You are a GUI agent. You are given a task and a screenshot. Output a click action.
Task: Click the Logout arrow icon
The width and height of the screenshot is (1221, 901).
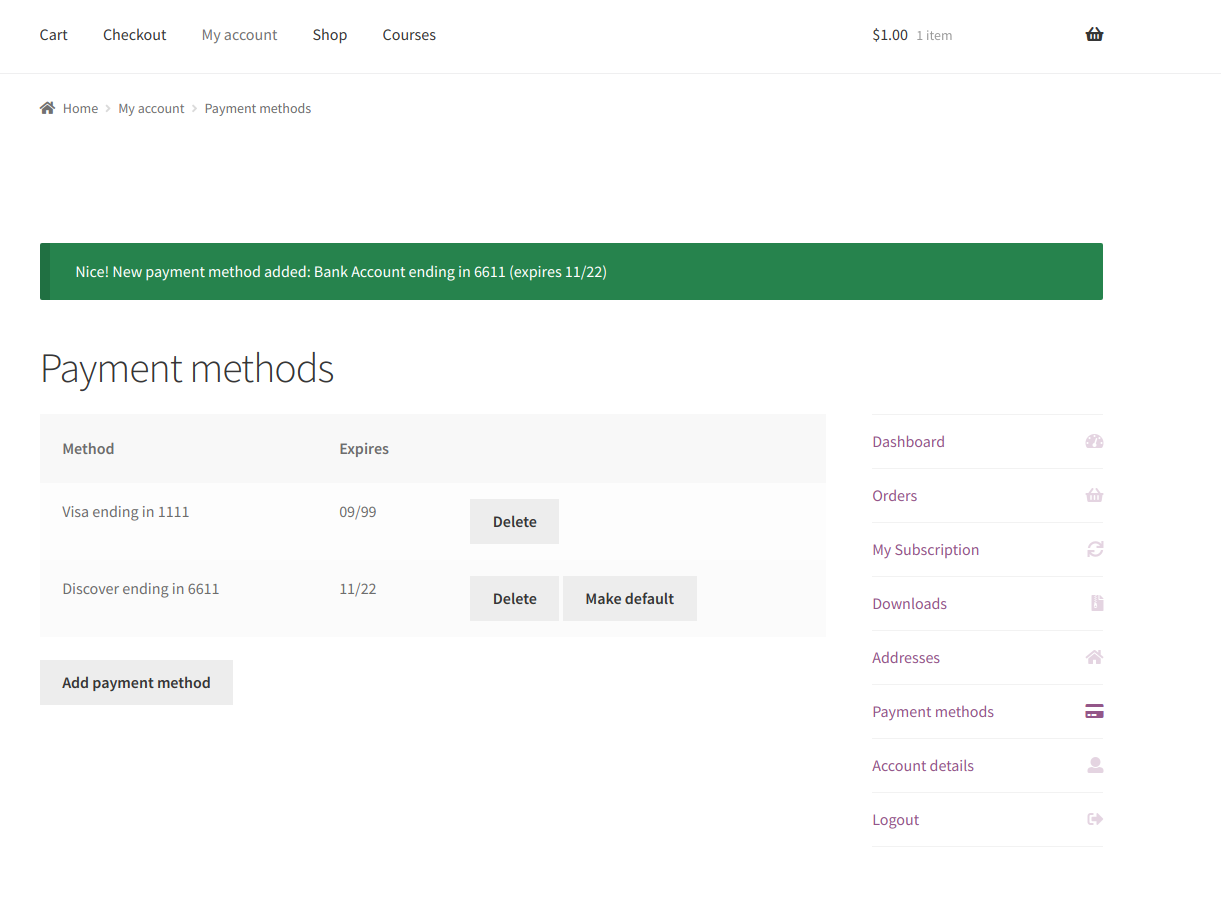click(x=1095, y=820)
